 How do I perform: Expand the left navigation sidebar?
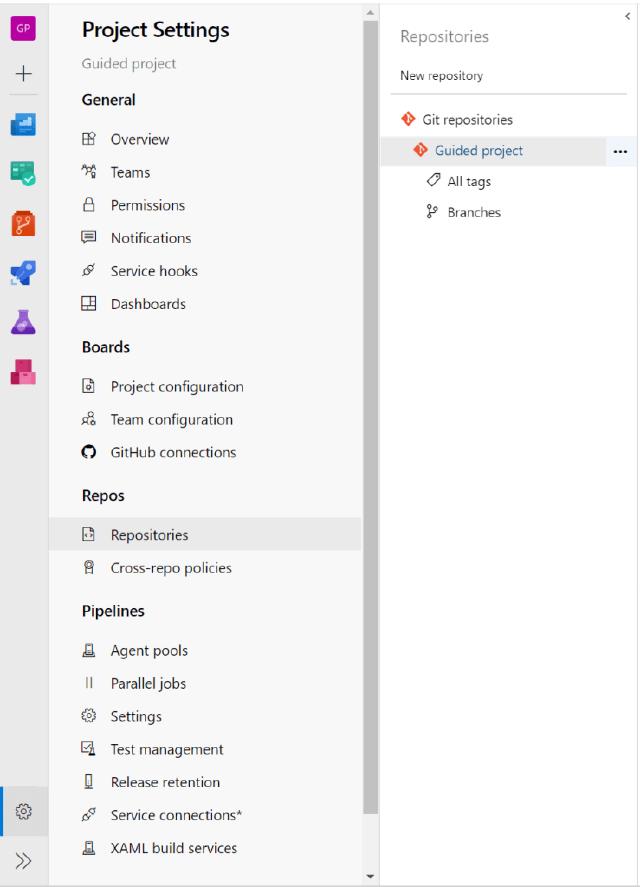[x=24, y=859]
